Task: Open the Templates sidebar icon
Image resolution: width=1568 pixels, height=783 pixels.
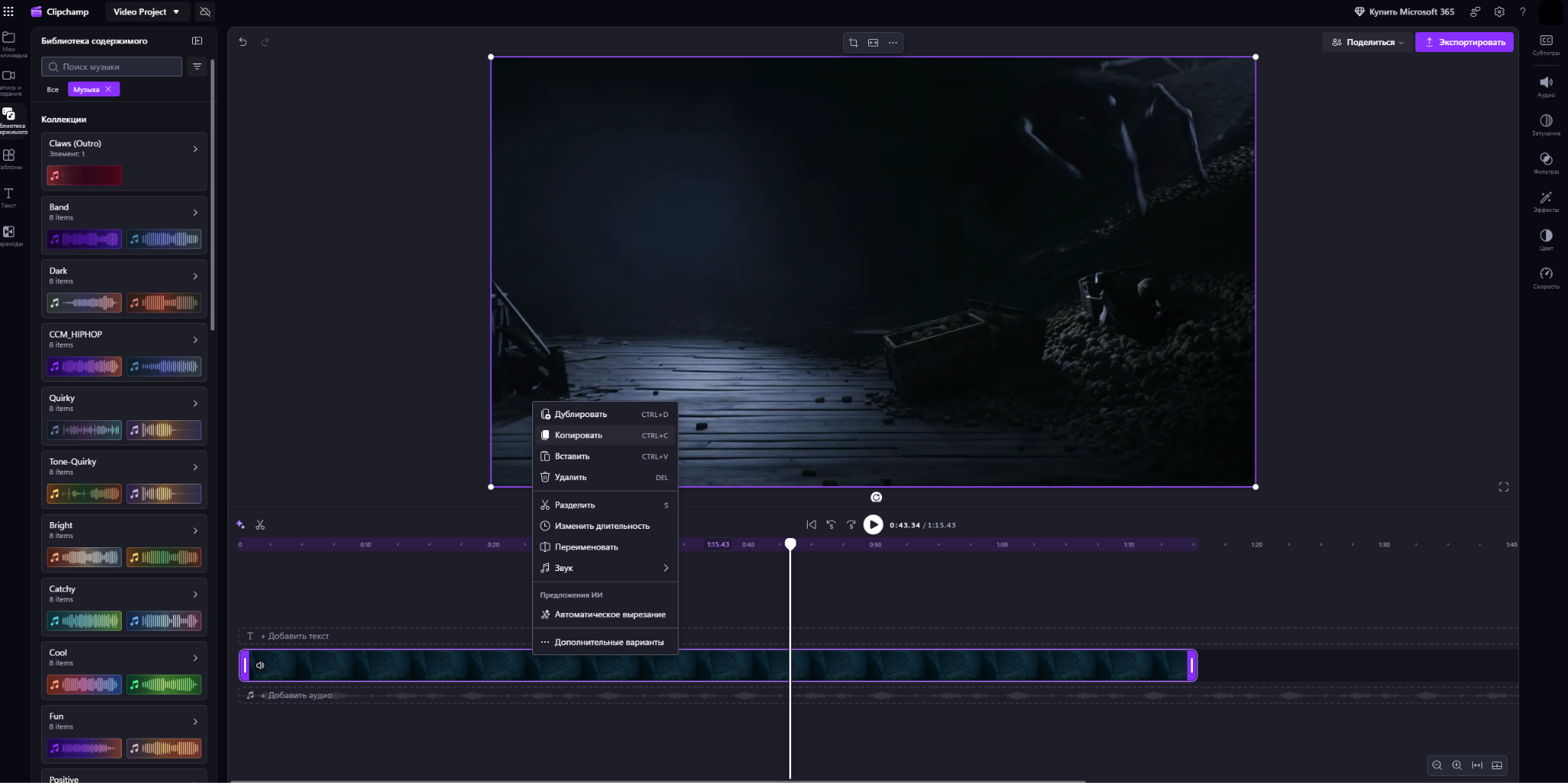Action: 9,158
